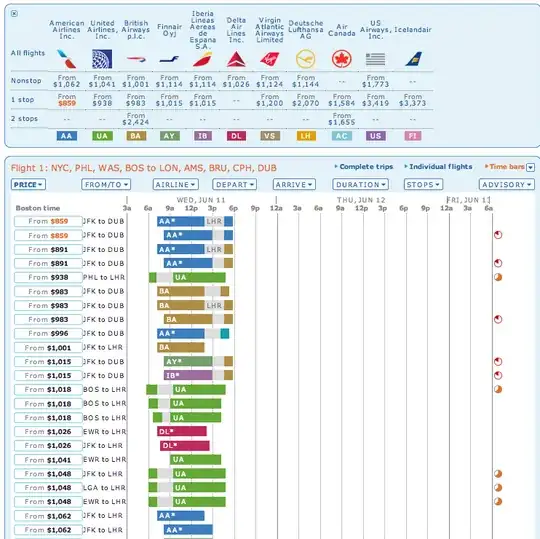
Task: Click advisory icon on first $1,018 BOS row
Action: [x=498, y=390]
